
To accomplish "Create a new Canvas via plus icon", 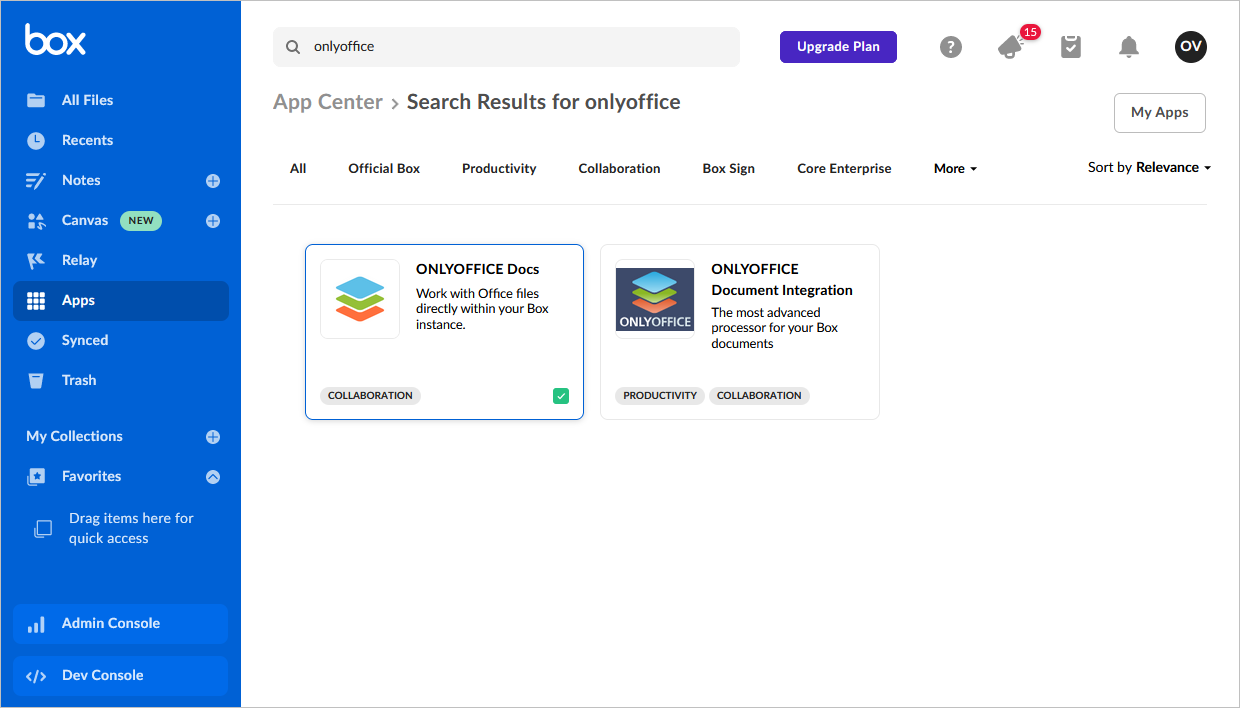I will tap(212, 220).
